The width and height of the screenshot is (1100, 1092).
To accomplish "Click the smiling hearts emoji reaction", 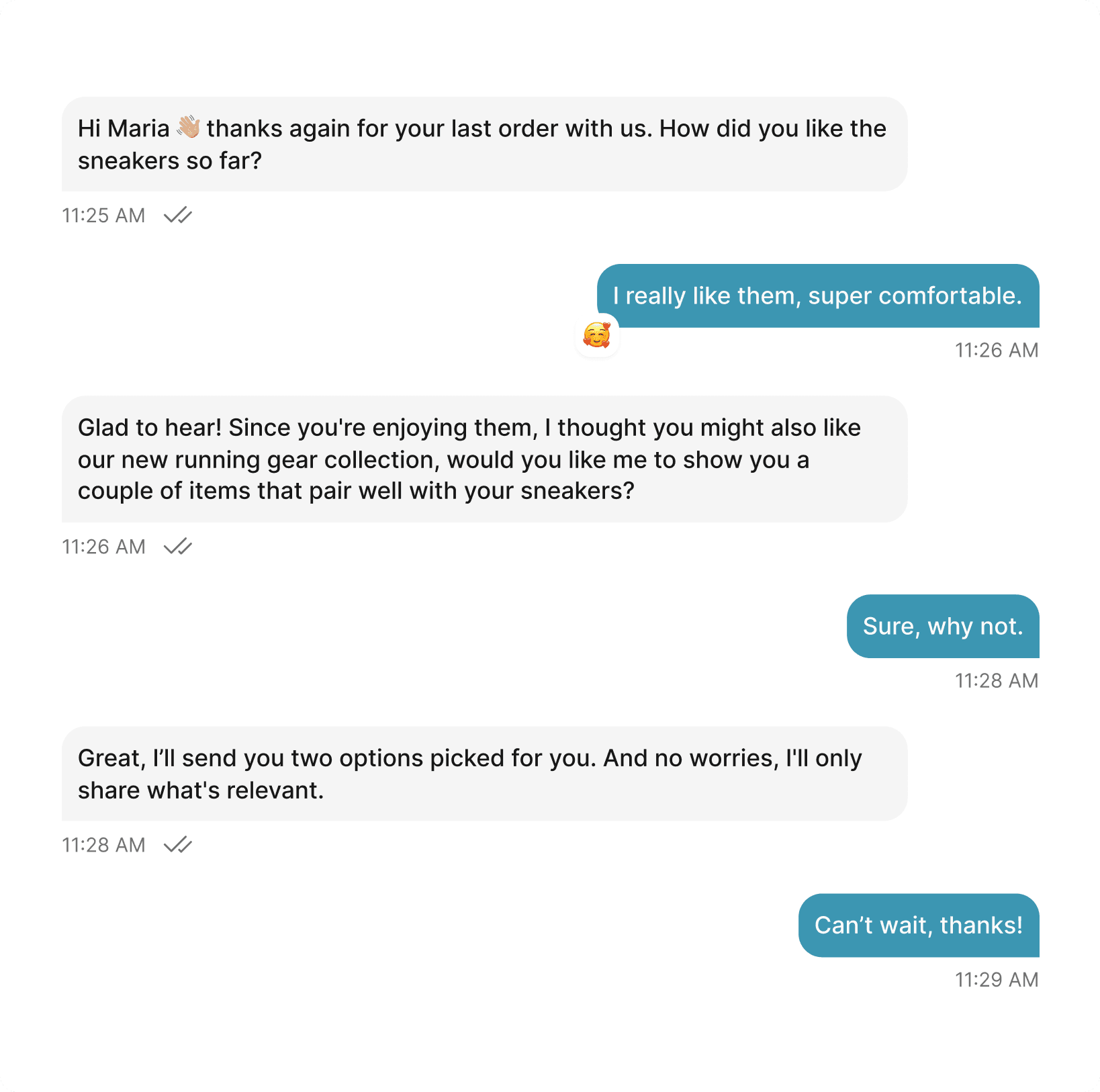I will pyautogui.click(x=596, y=335).
